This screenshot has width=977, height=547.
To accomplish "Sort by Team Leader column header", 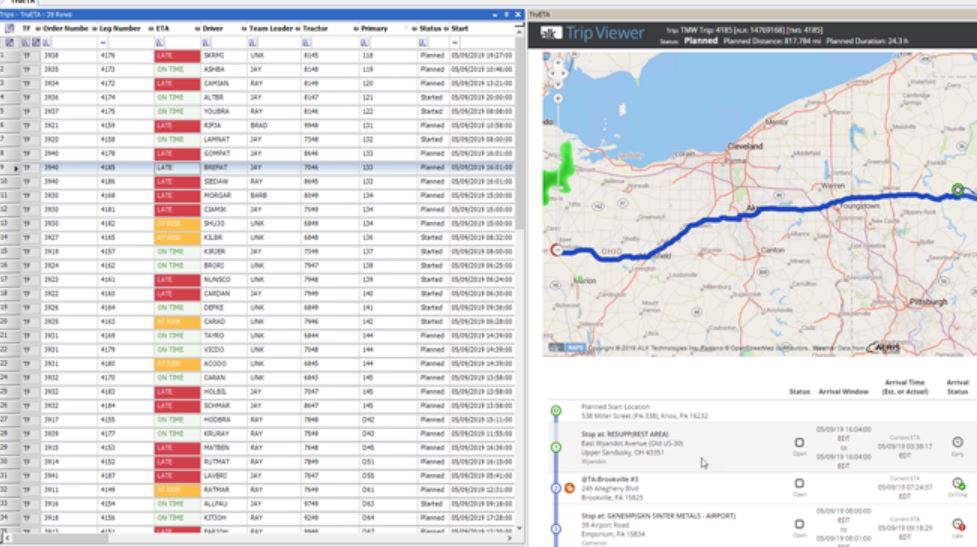I will click(270, 29).
